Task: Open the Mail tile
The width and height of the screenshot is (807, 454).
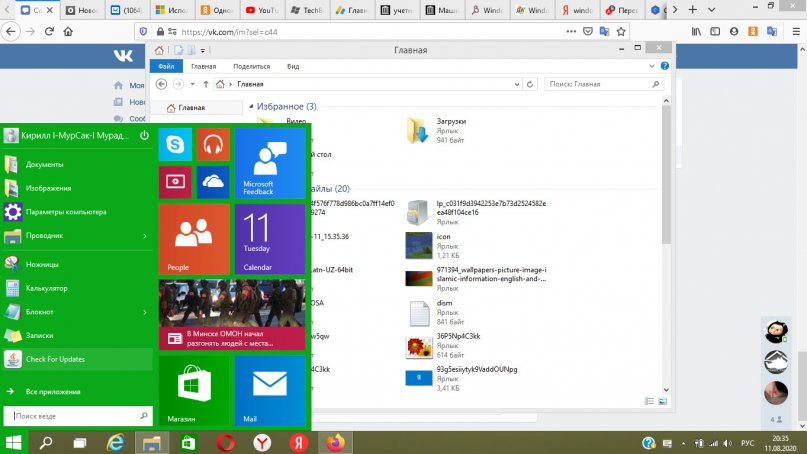Action: click(x=270, y=390)
